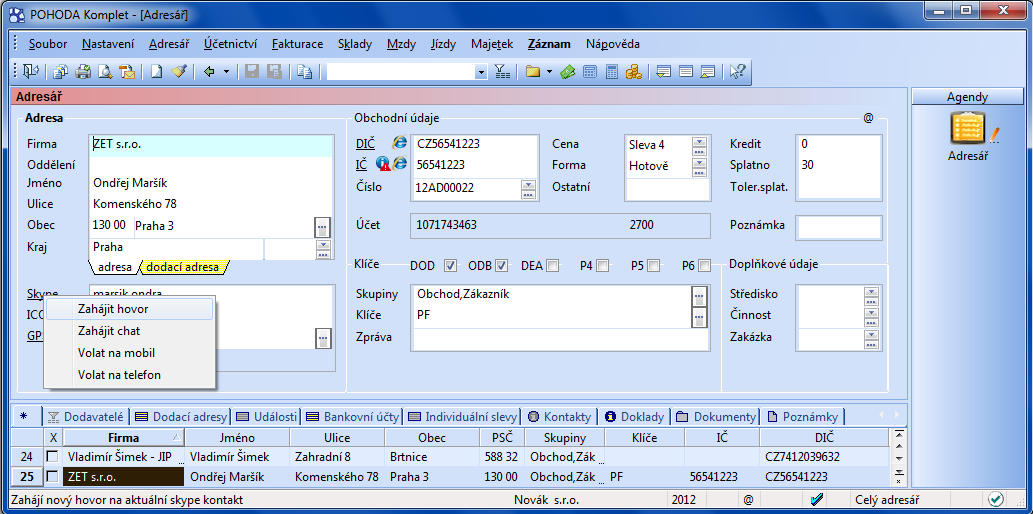Click the send by email envelope icon
This screenshot has width=1033, height=514.
click(128, 72)
